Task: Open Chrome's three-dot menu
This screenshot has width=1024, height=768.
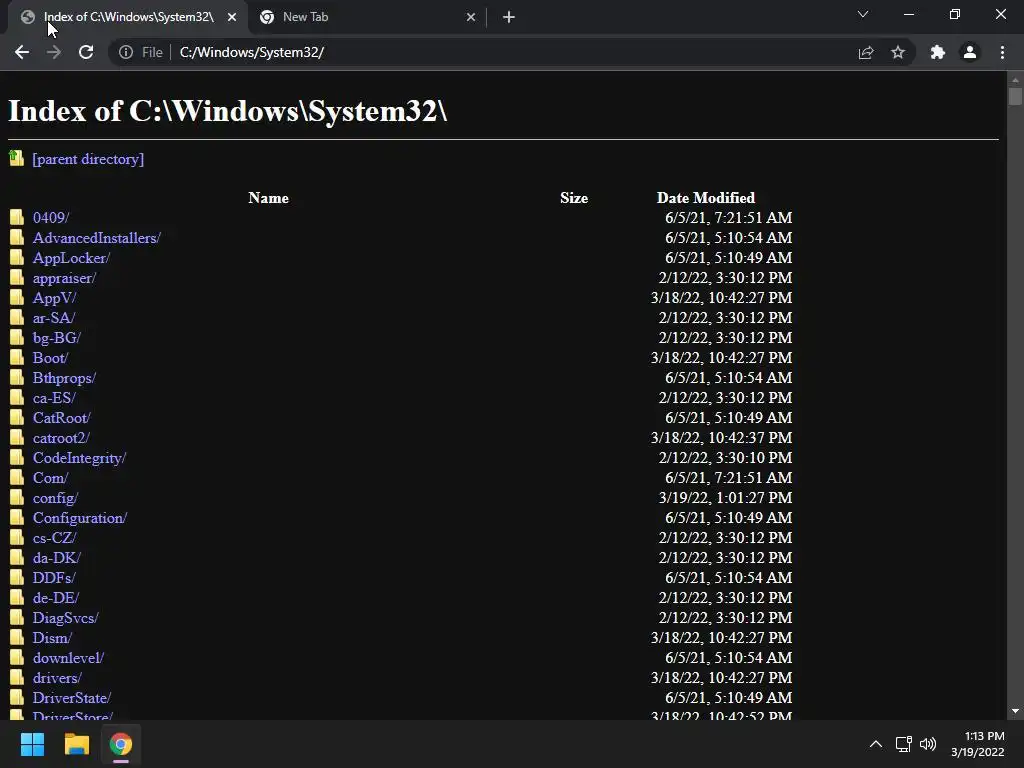Action: [1002, 52]
